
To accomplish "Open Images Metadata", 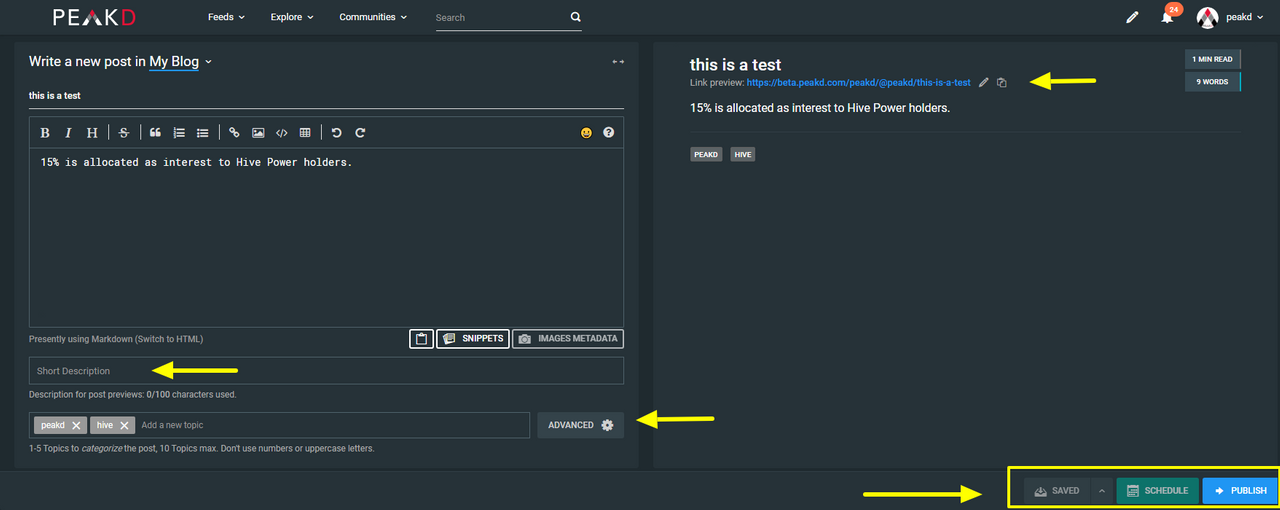I will pos(568,339).
